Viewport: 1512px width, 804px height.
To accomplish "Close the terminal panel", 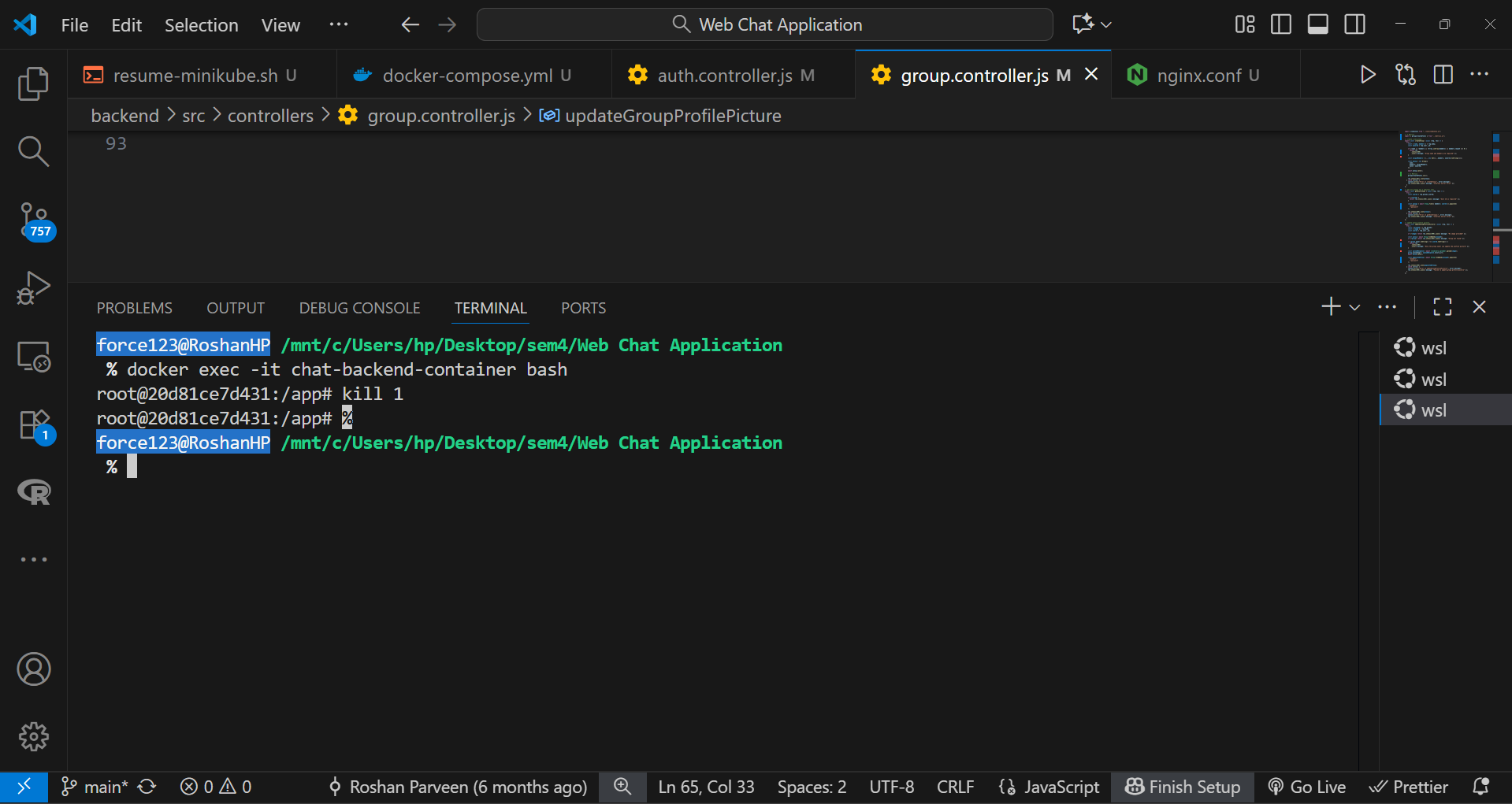I will coord(1479,306).
